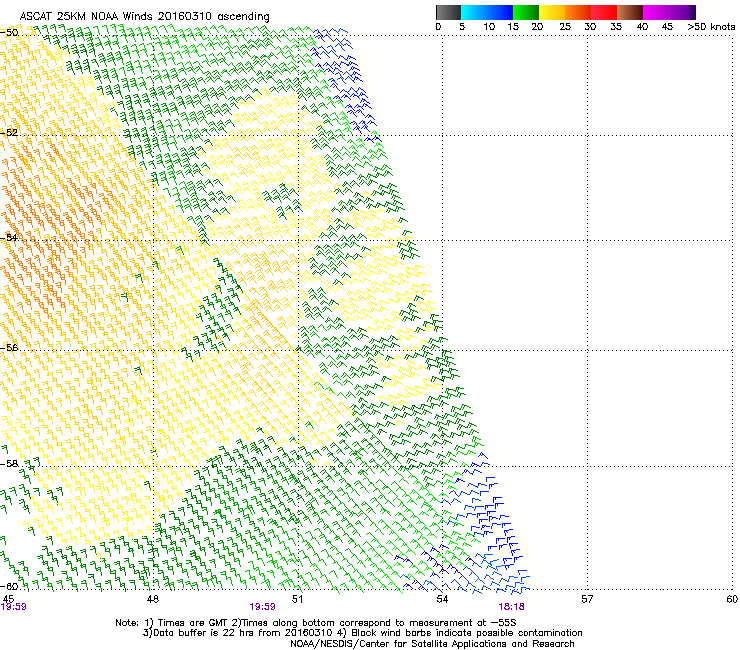Click the note 'Data buffer is 22 hrs from 20160310'

coord(242,633)
